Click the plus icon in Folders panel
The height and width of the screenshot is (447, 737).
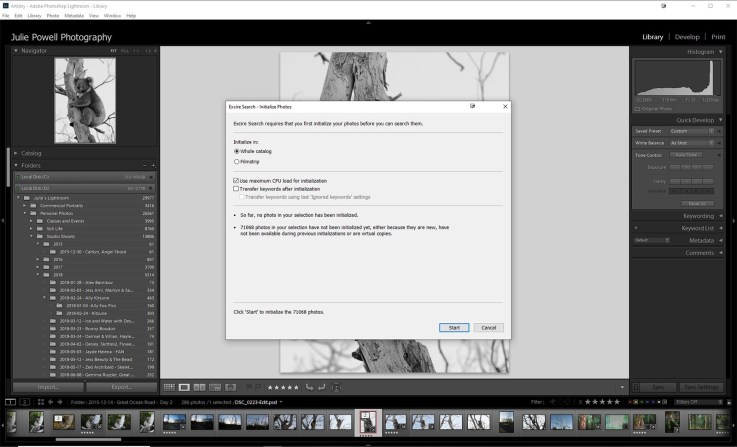153,165
